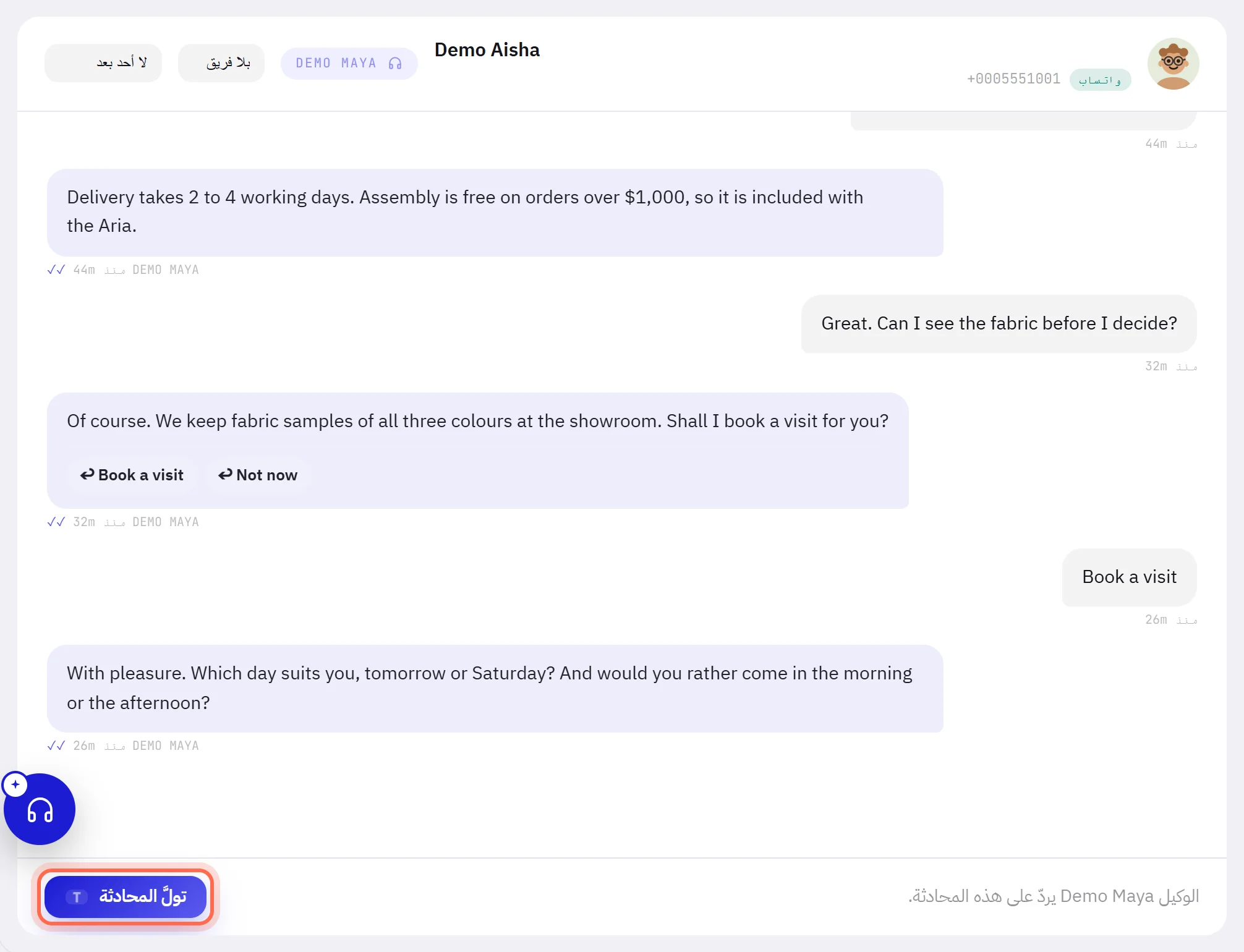
Task: Click double-check read receipt under the showroom message
Action: click(56, 522)
